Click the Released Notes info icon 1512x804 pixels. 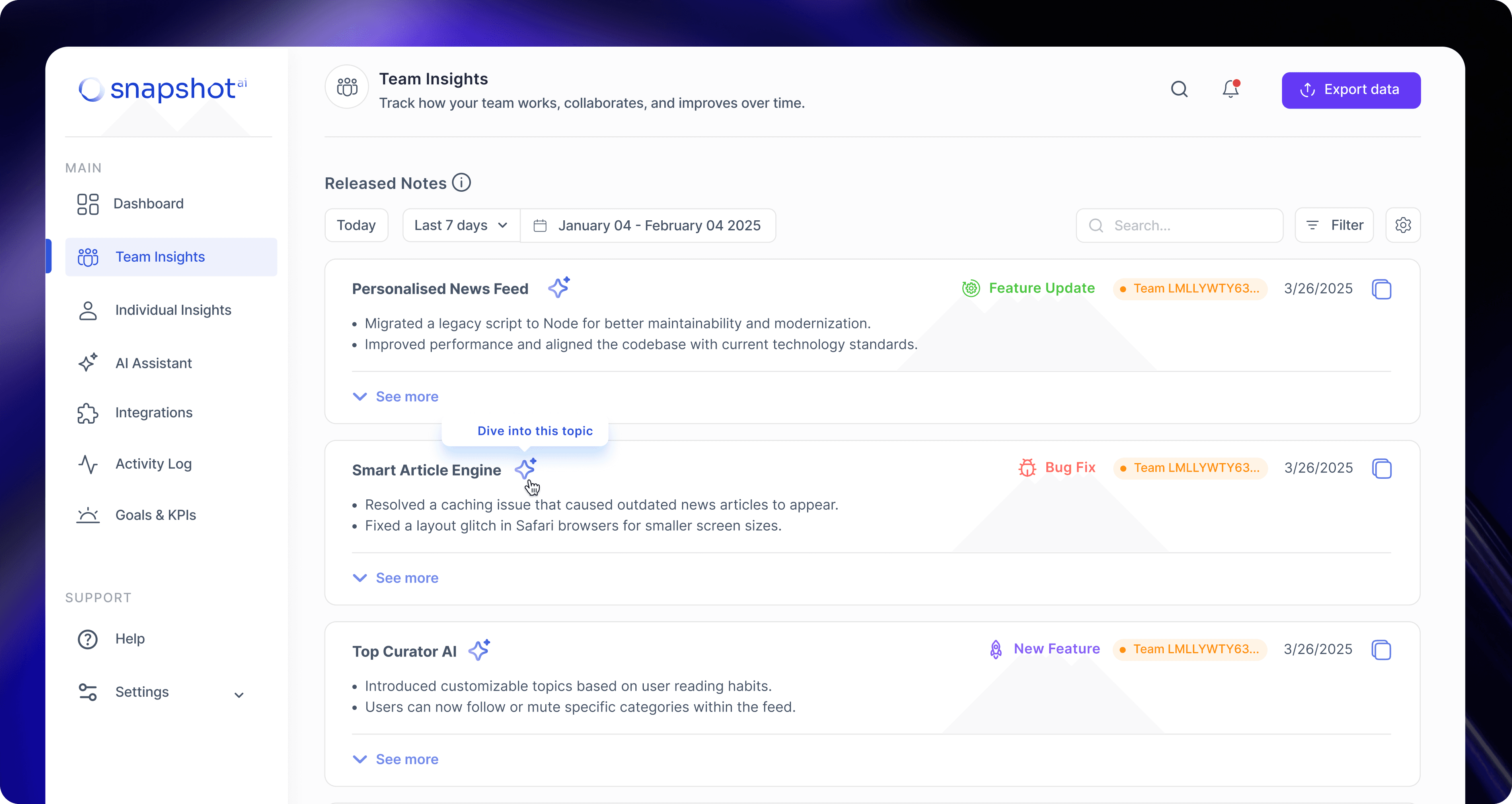click(461, 183)
